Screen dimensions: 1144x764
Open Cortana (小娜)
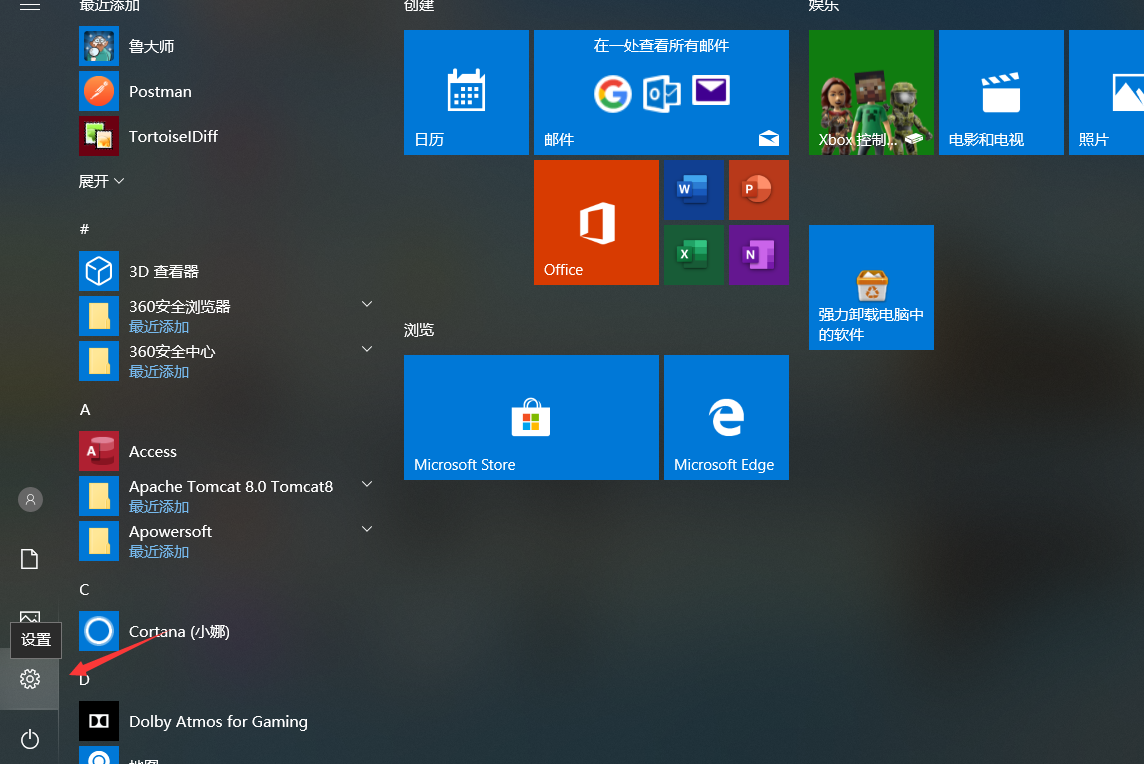point(179,632)
